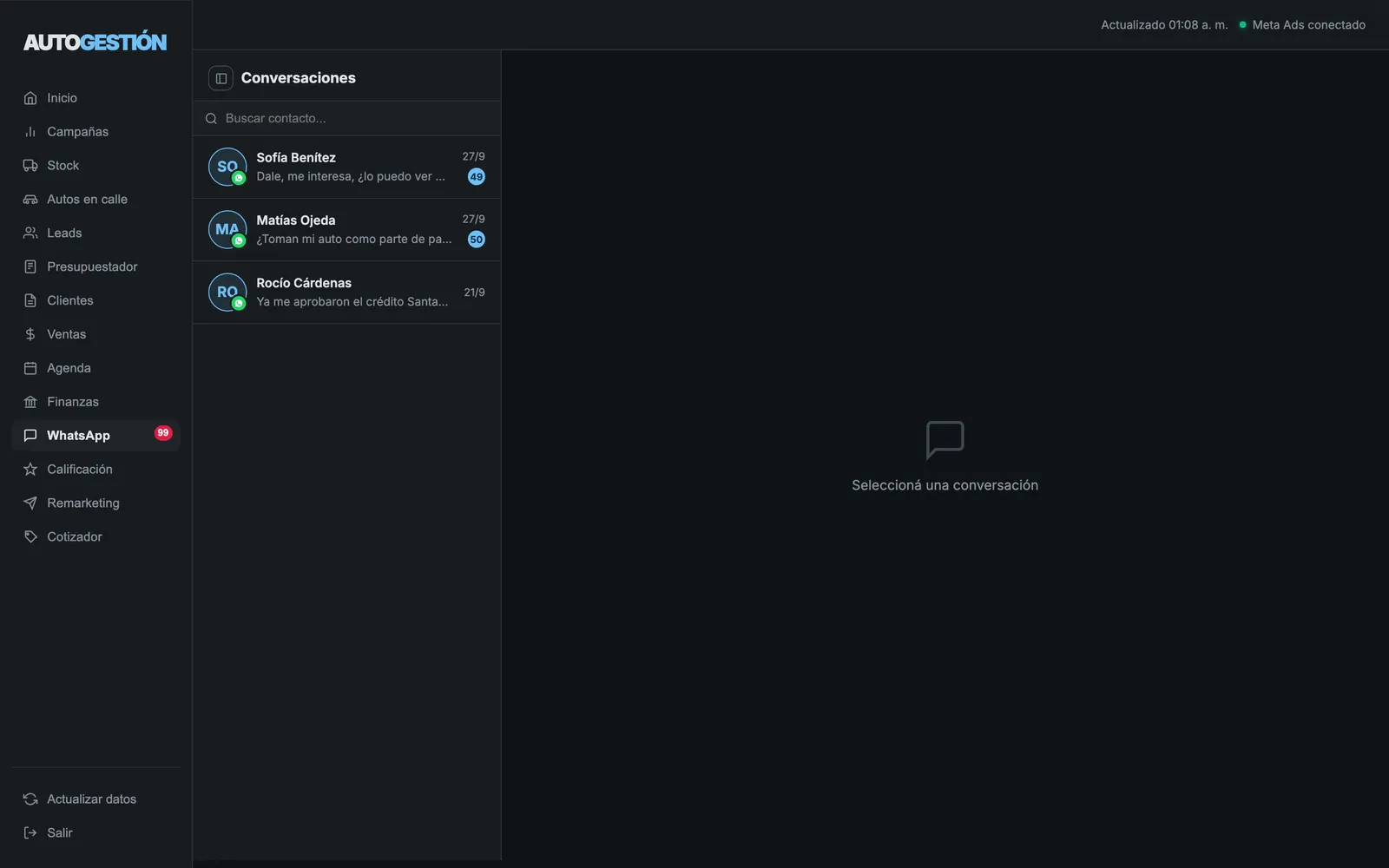This screenshot has height=868, width=1389.
Task: Open the Campañas section label
Action: pos(77,132)
